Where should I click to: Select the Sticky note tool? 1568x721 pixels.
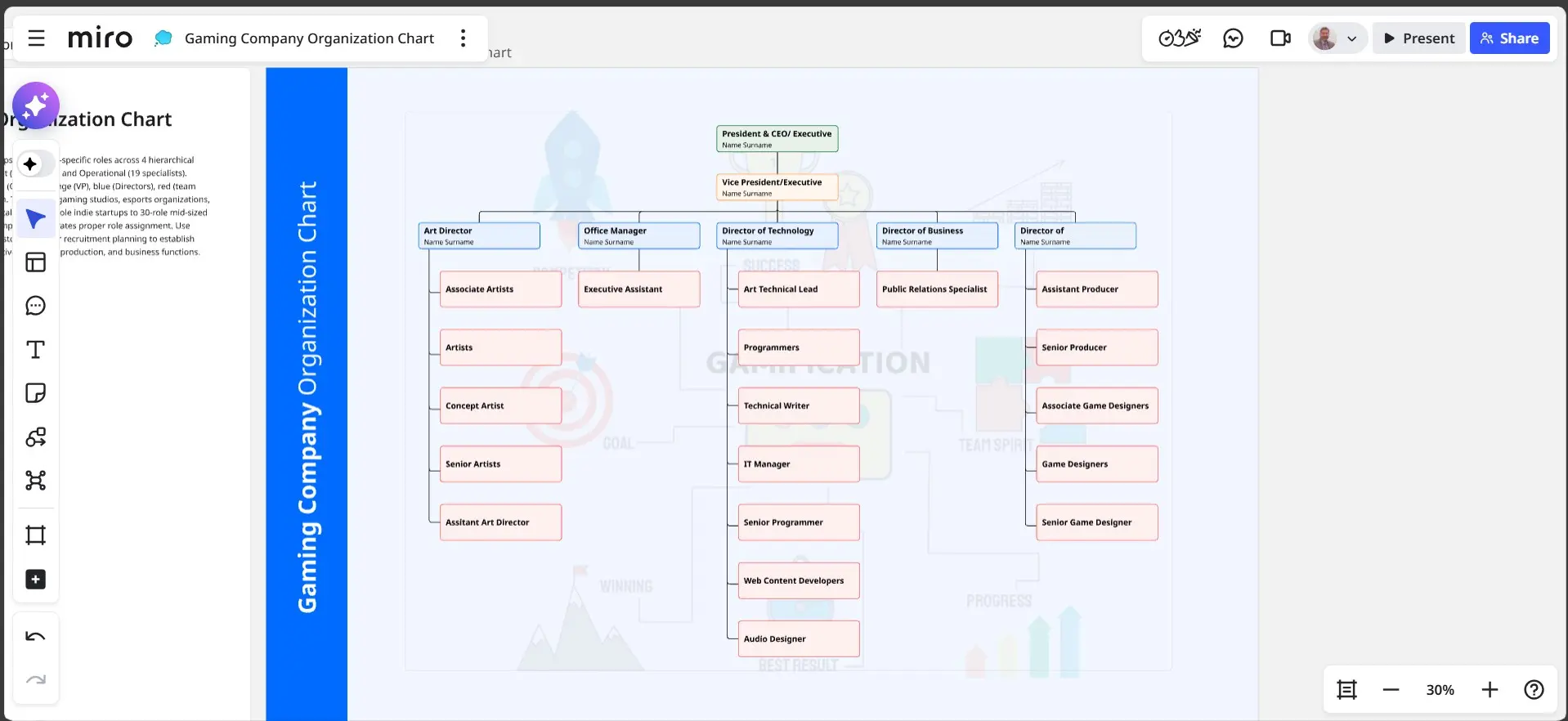(x=35, y=393)
